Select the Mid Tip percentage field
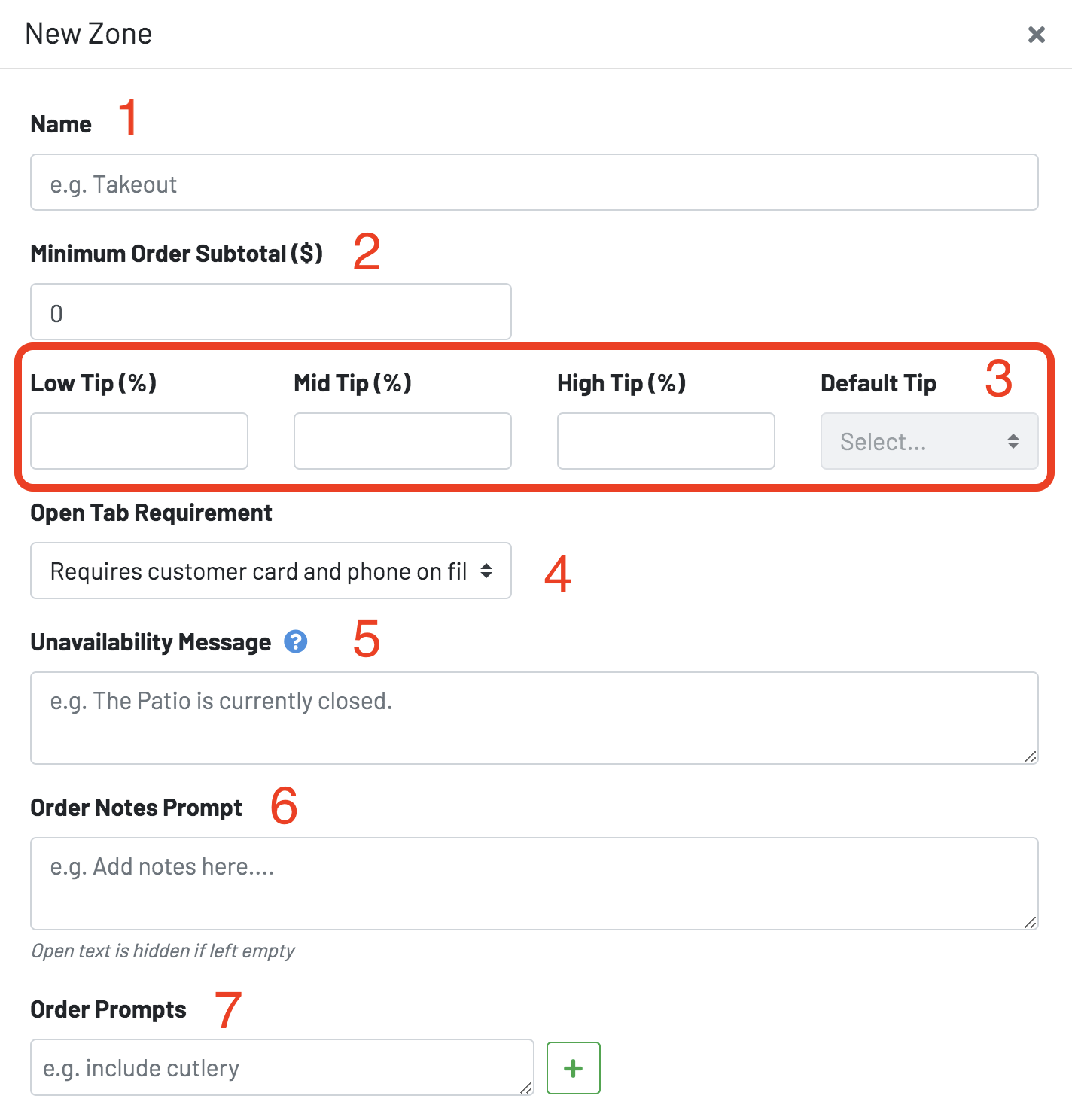The height and width of the screenshot is (1120, 1072). click(403, 441)
